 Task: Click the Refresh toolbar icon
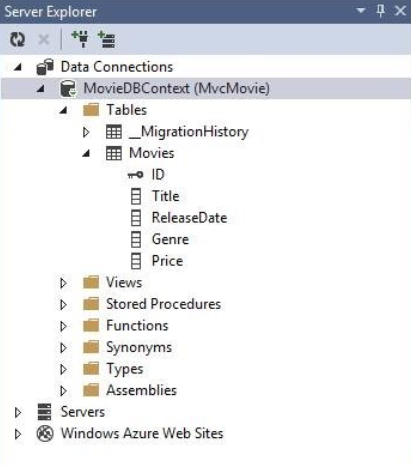pyautogui.click(x=17, y=40)
